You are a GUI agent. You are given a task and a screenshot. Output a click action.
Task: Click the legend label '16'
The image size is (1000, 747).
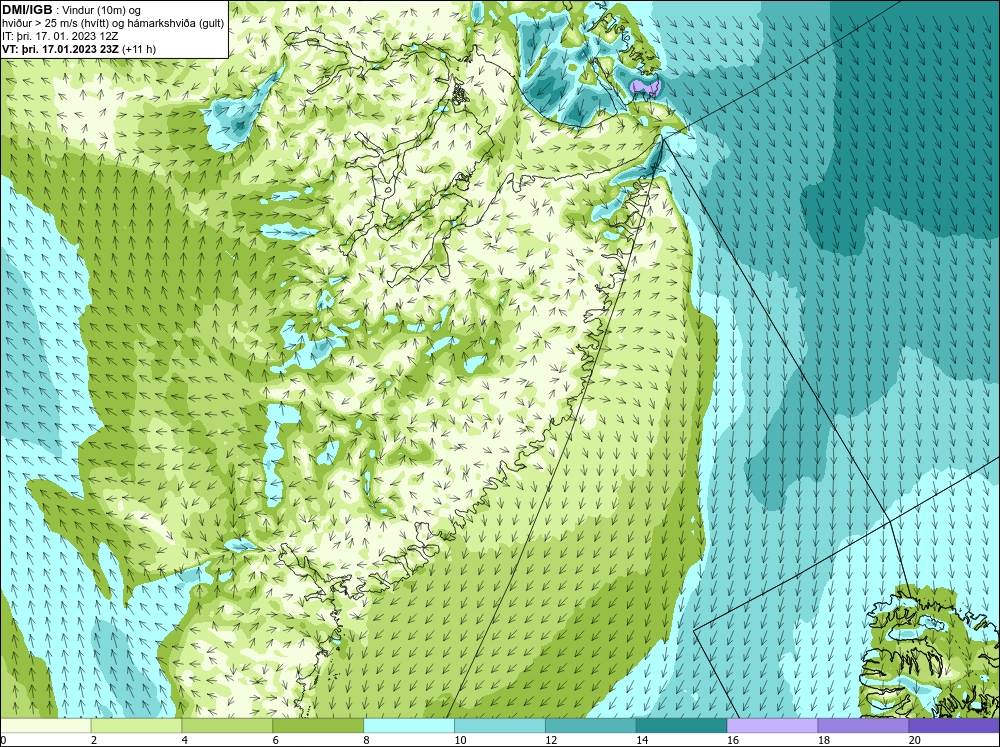(x=733, y=740)
